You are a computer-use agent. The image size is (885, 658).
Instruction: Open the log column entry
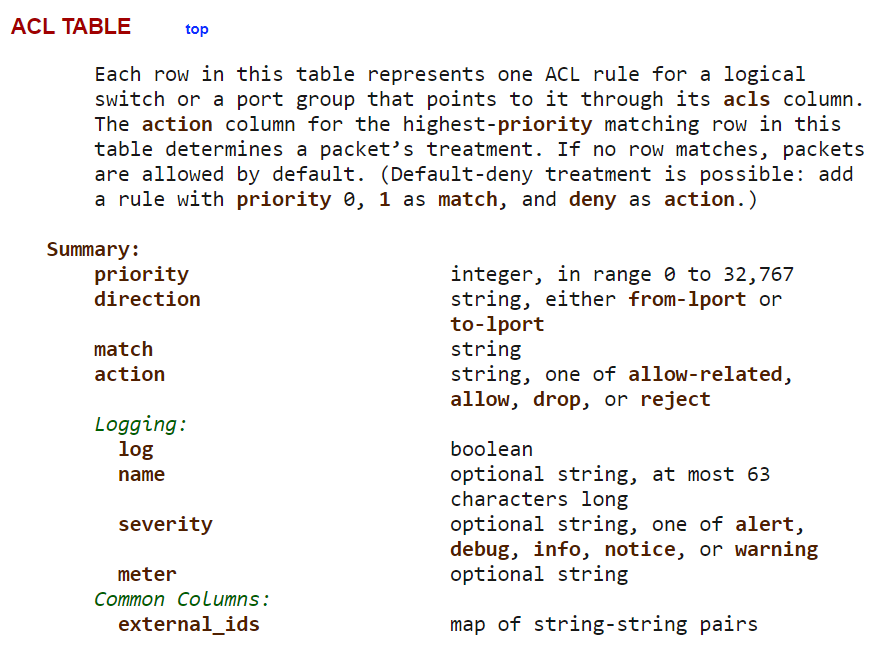pyautogui.click(x=135, y=450)
